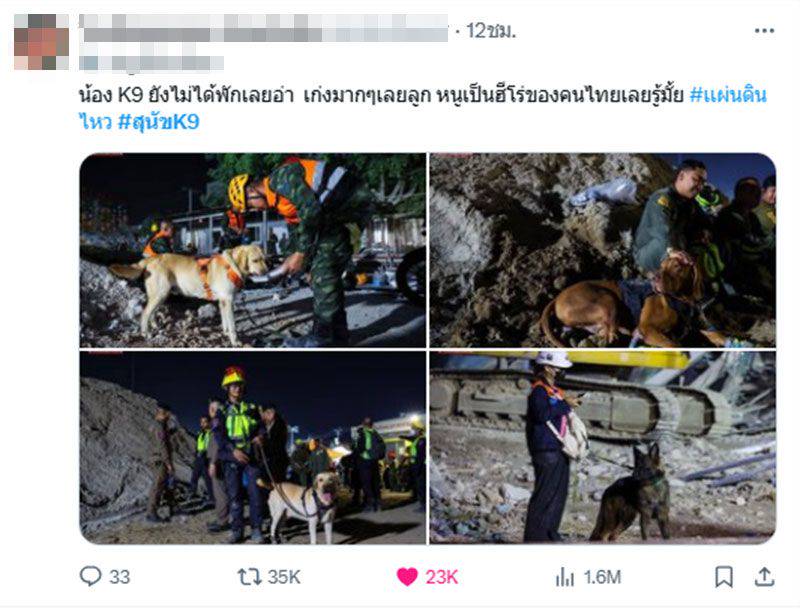
Task: Open photo of soldier giving Labrador water
Action: pos(253,250)
